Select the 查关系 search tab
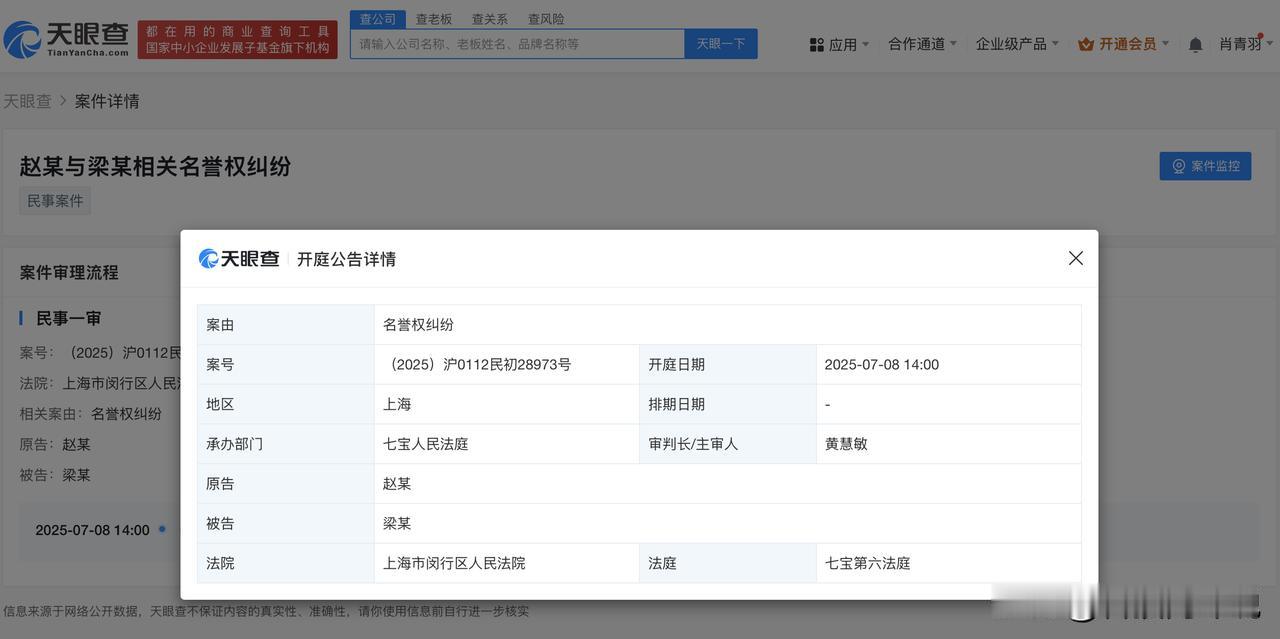The image size is (1280, 639). [x=490, y=19]
